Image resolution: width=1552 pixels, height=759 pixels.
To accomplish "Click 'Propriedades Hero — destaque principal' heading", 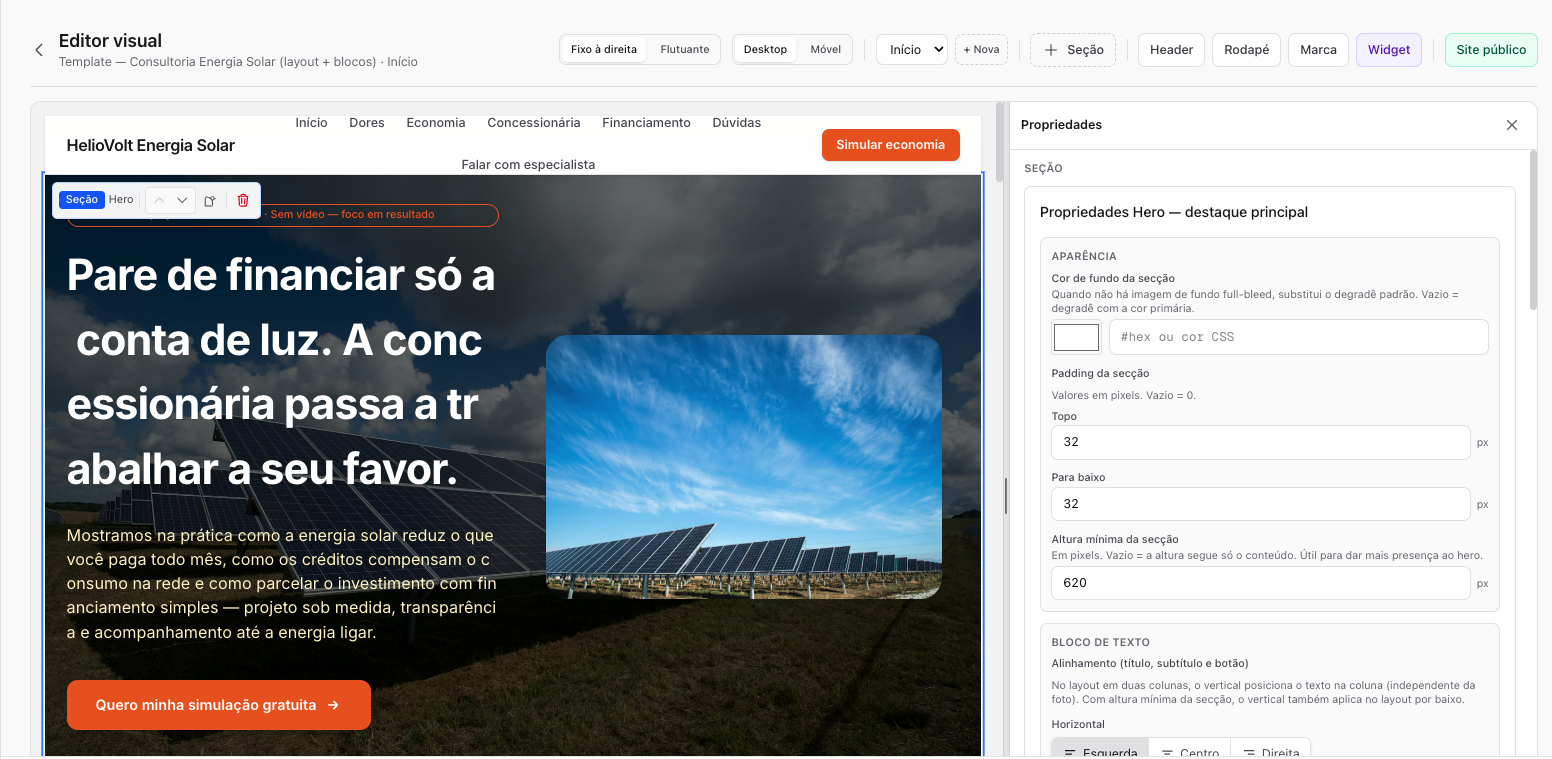I will 1174,212.
